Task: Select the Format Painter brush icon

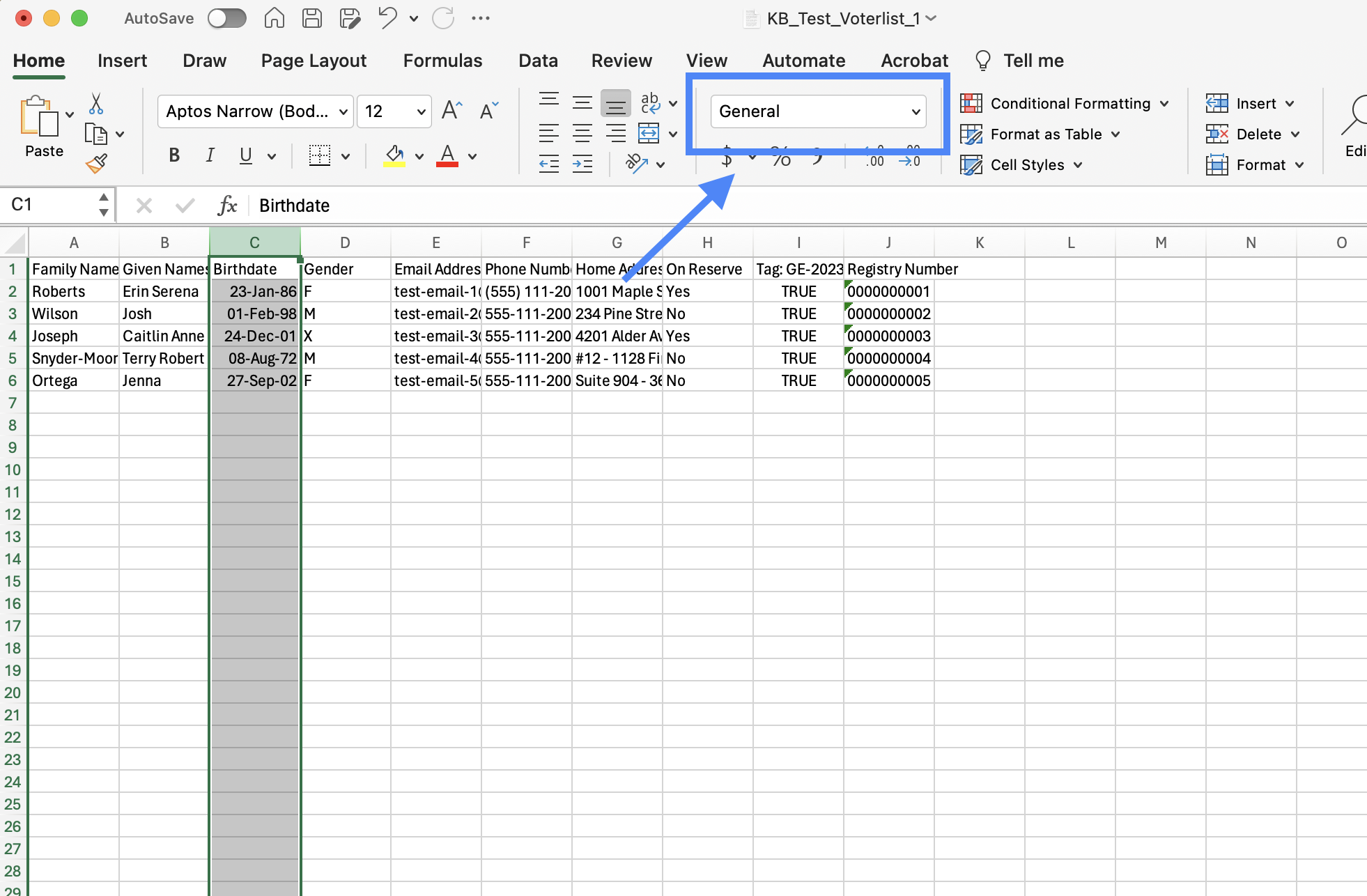Action: (x=96, y=164)
